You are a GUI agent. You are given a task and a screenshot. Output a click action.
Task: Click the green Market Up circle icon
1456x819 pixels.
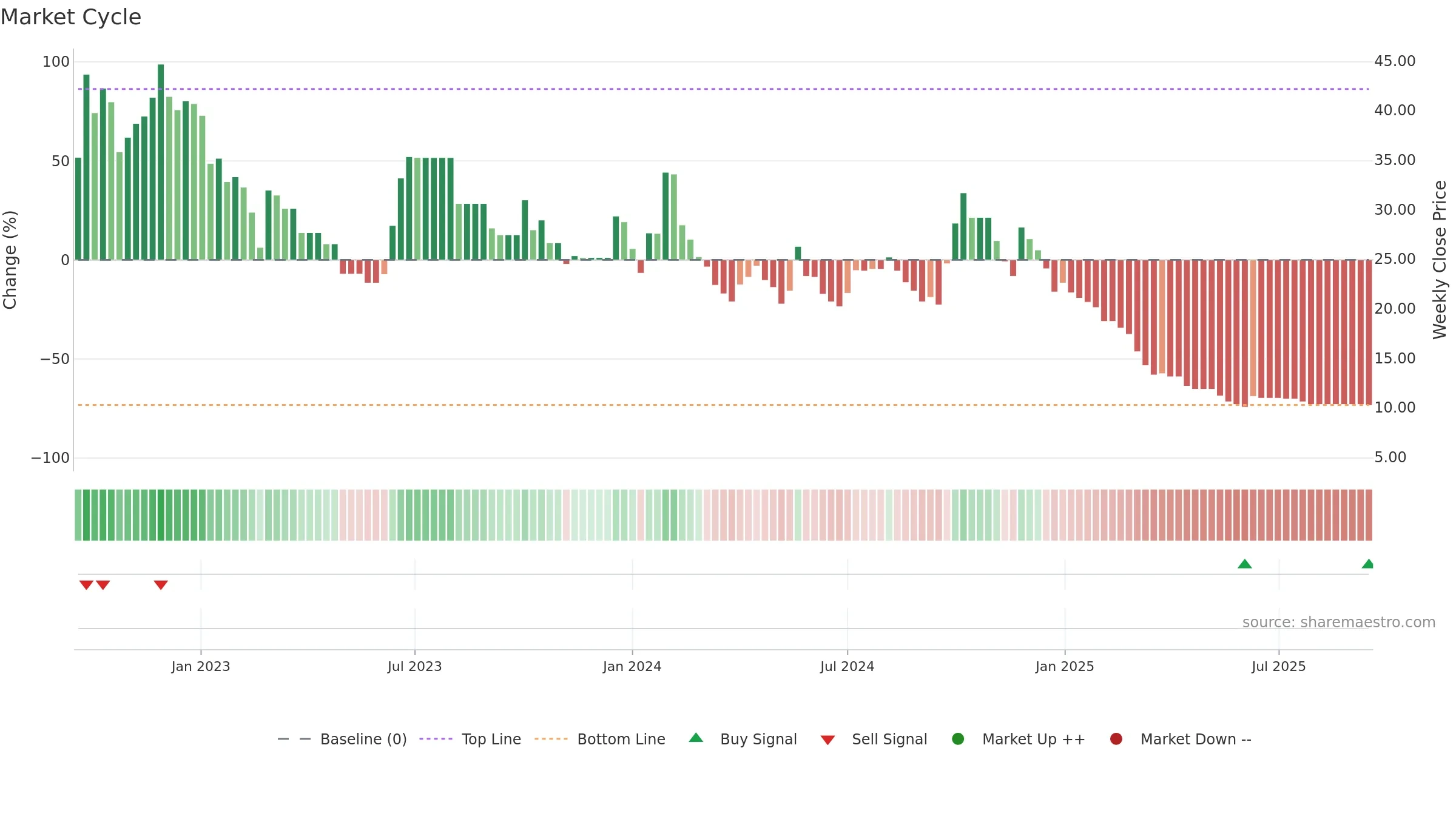958,739
